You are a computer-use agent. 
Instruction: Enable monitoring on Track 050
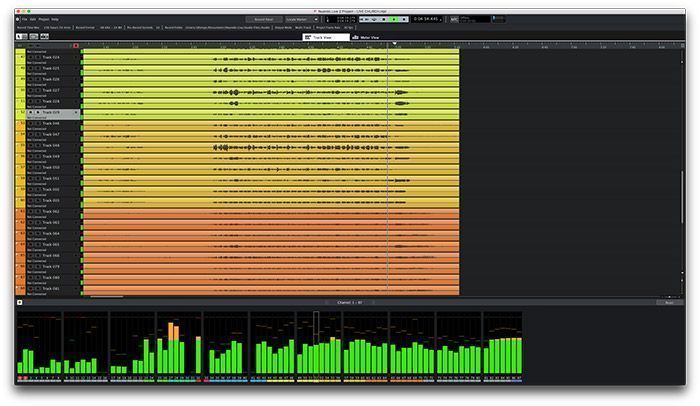point(38,167)
